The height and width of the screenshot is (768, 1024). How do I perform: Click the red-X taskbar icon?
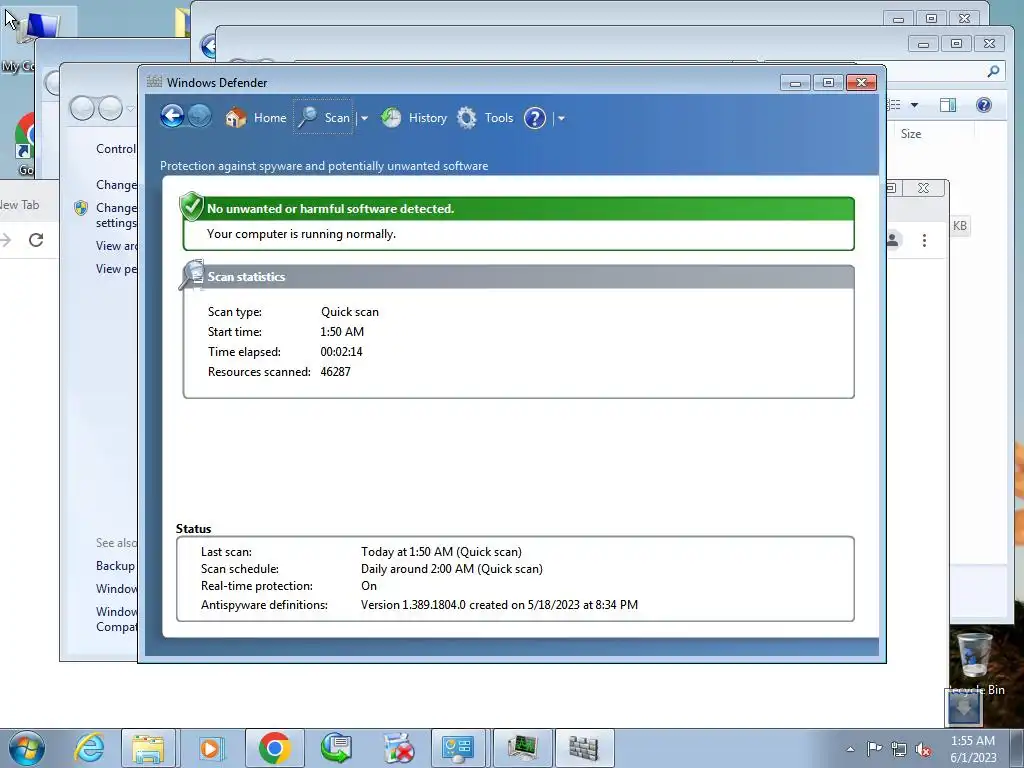tap(398, 748)
